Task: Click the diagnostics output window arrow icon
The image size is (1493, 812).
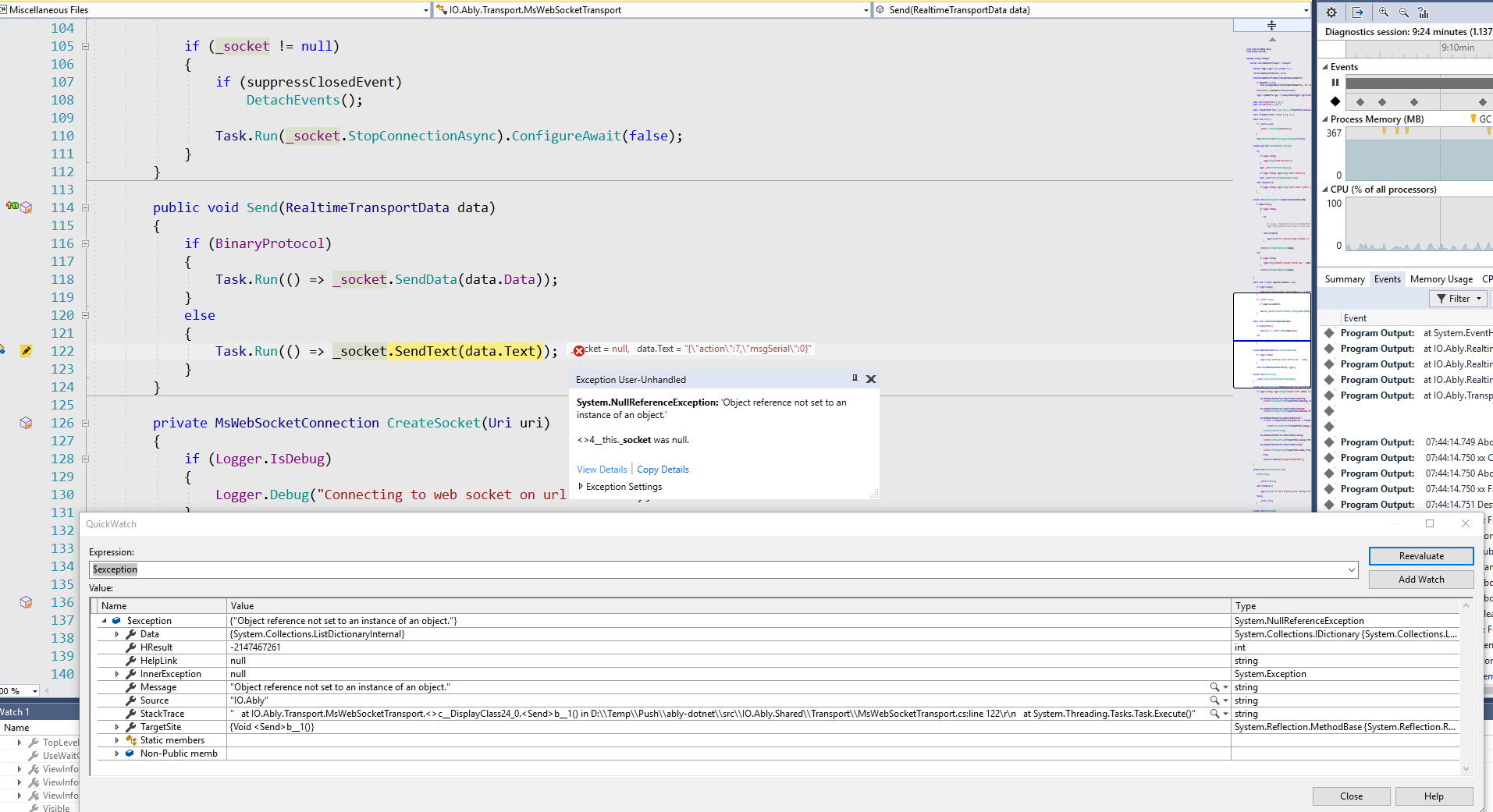Action: click(x=1358, y=12)
